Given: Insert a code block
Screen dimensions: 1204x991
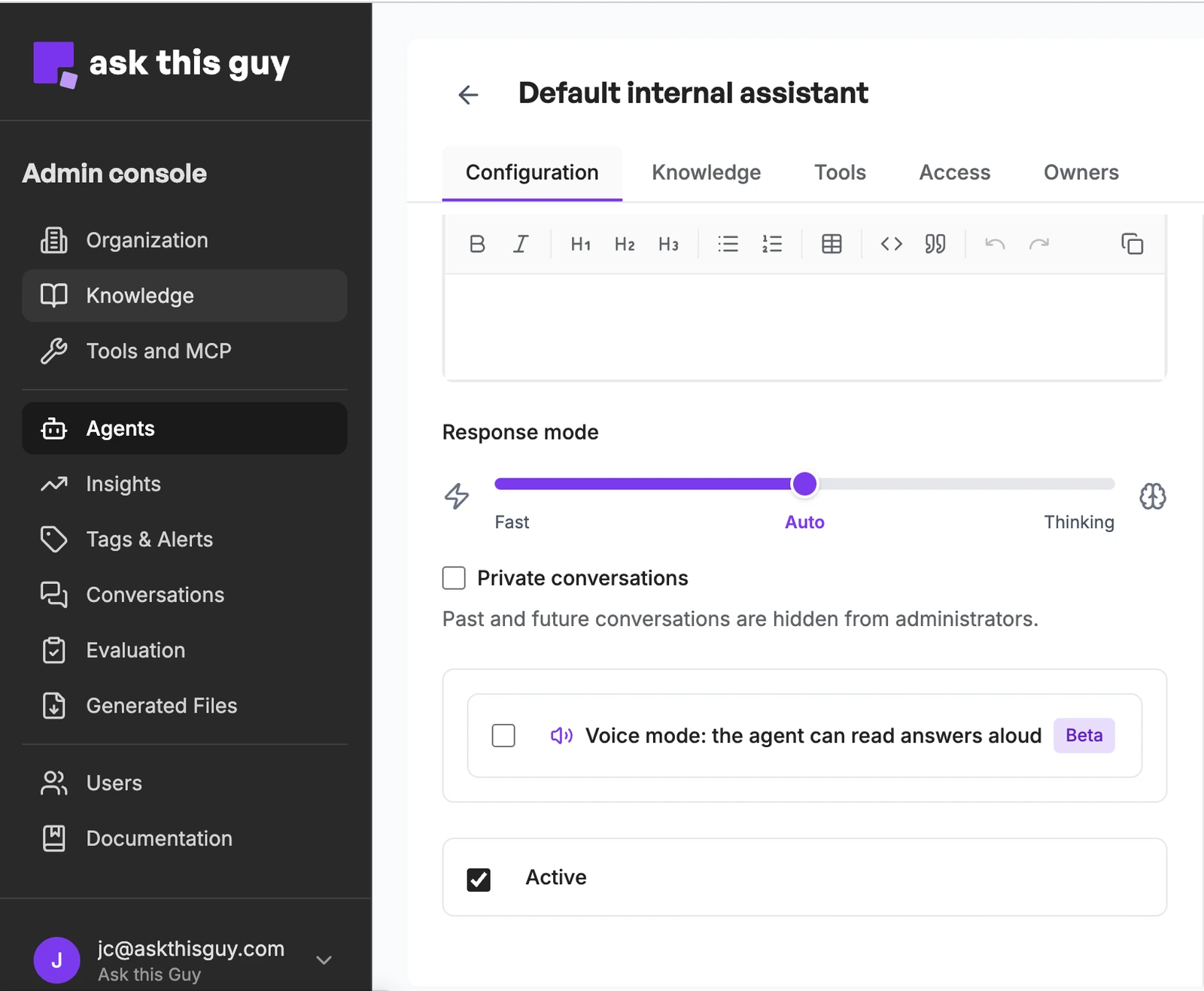Looking at the screenshot, I should point(891,244).
